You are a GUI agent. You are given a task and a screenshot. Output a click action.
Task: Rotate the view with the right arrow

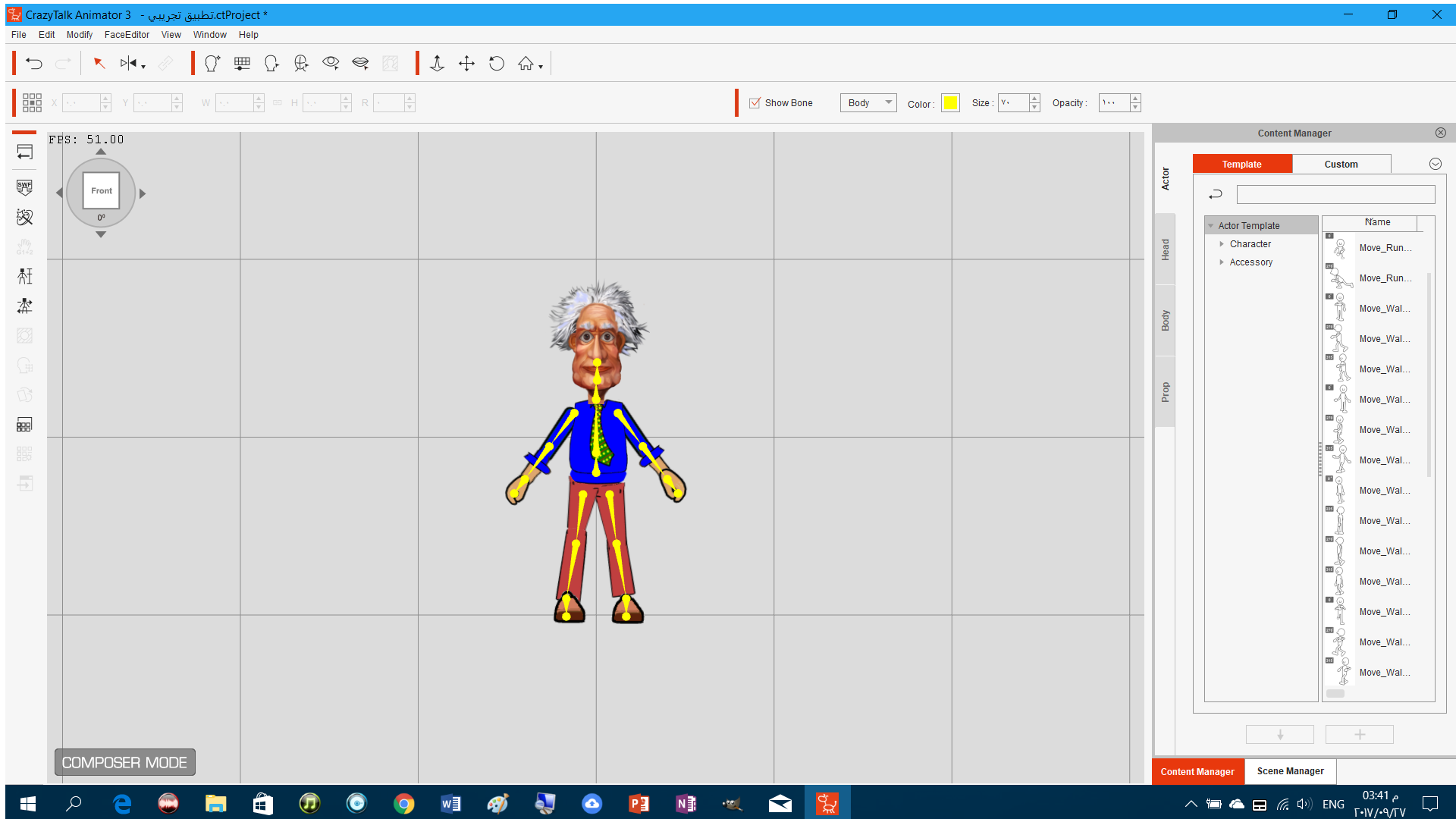coord(143,193)
